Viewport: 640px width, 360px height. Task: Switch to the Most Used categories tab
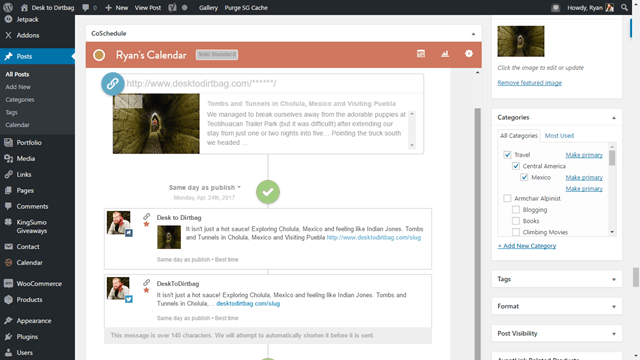[x=559, y=136]
